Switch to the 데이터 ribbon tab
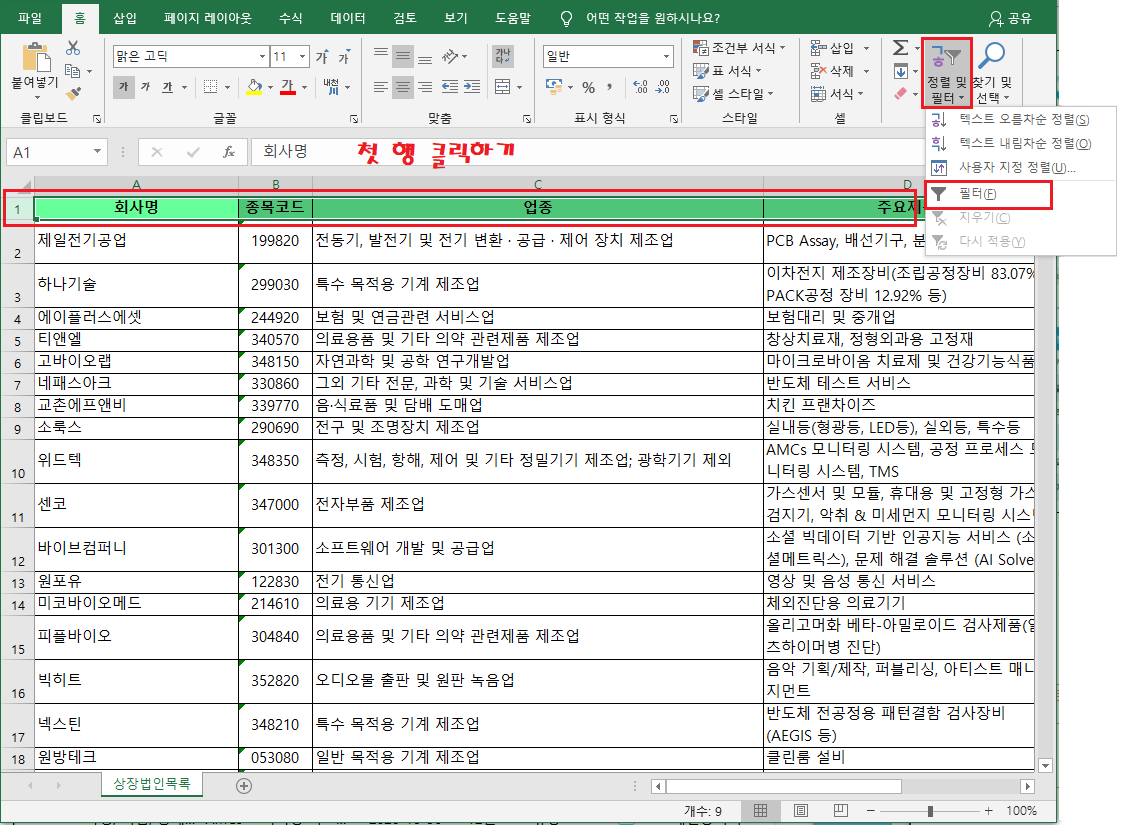Viewport: 1123px width, 825px height. 347,18
